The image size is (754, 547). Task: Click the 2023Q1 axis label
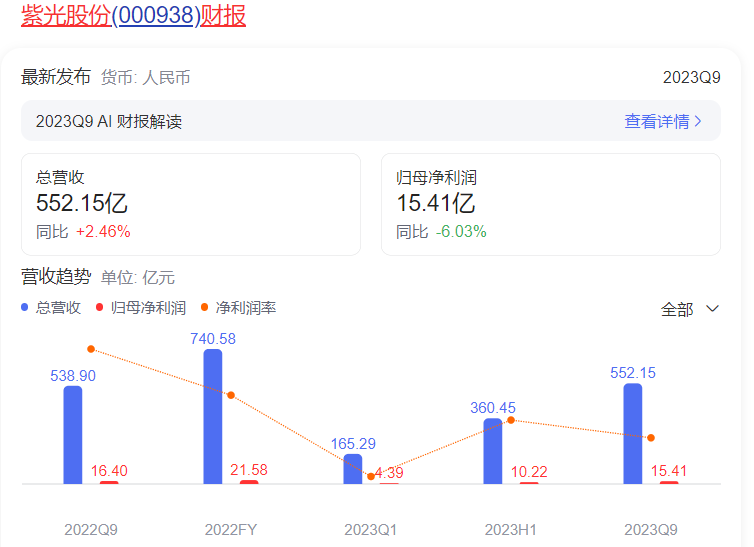371,530
